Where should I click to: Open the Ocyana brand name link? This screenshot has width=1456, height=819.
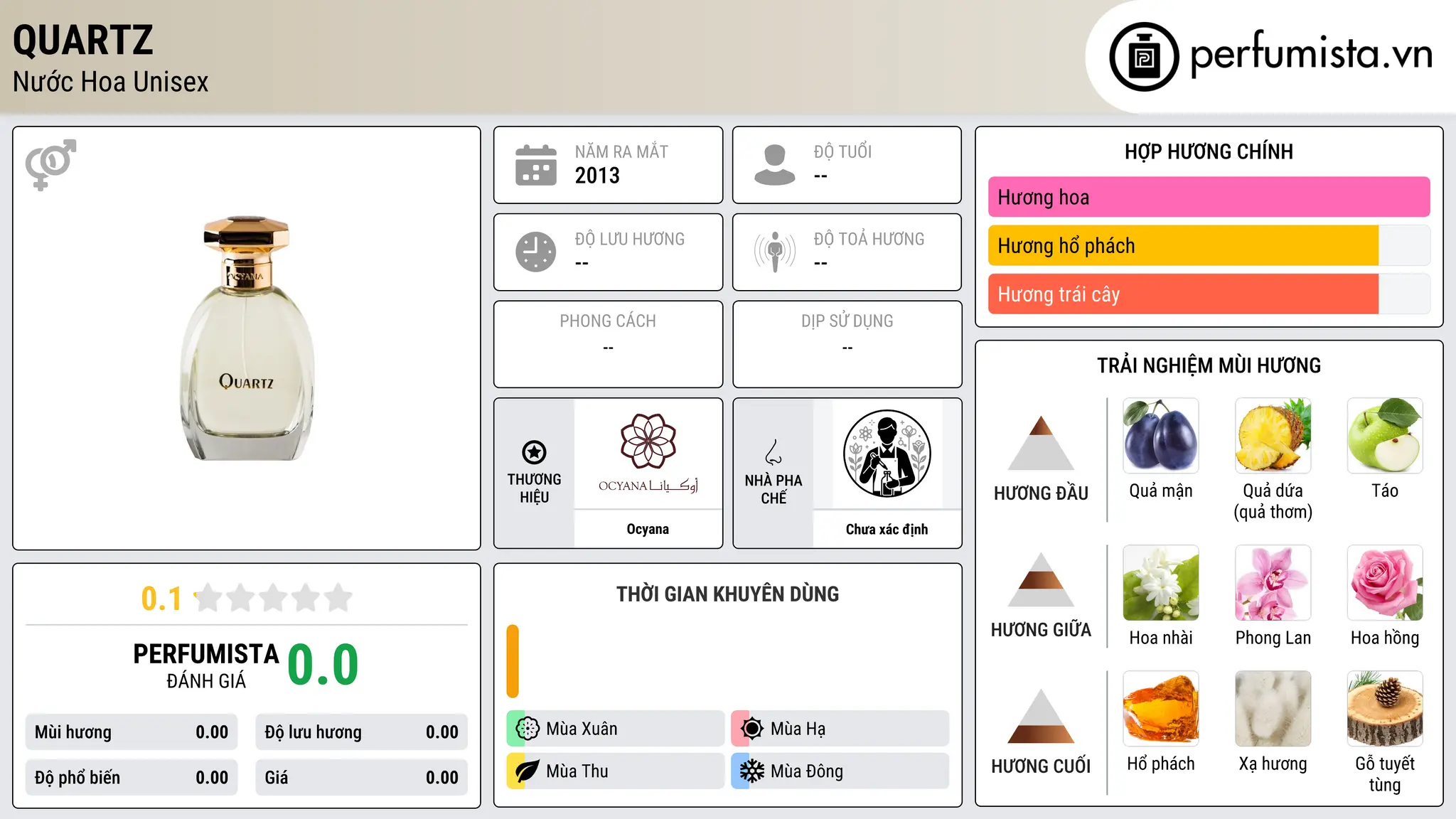click(648, 529)
